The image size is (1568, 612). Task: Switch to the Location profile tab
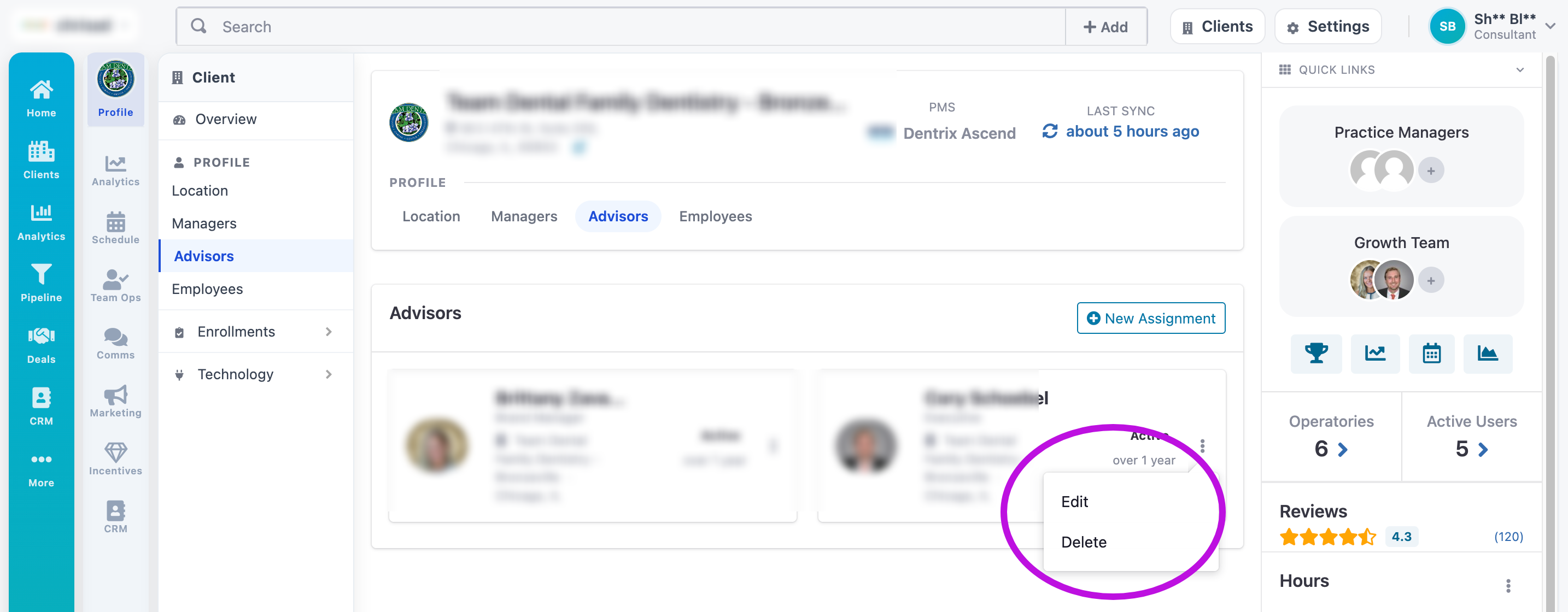pos(431,216)
